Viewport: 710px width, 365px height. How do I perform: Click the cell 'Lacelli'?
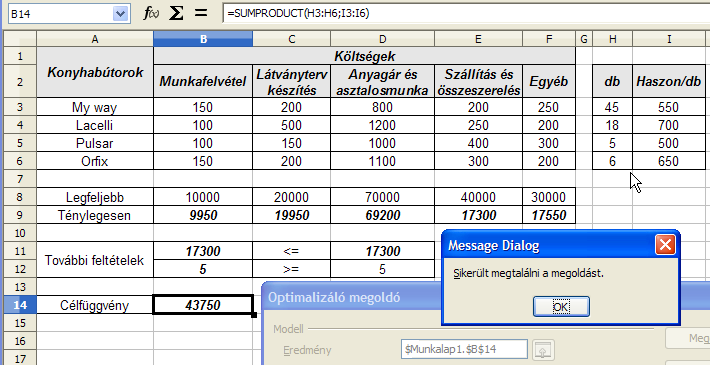[x=95, y=125]
